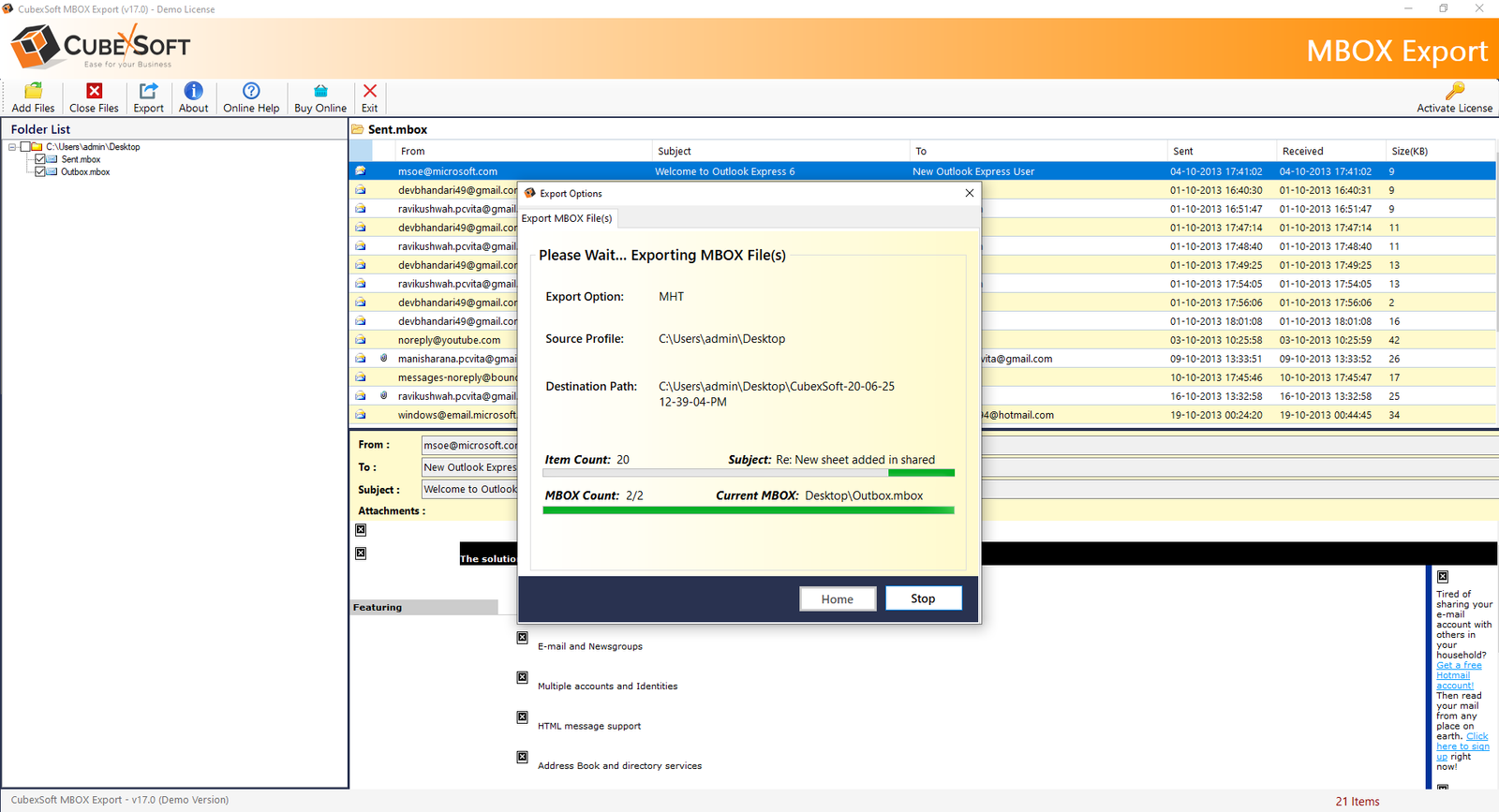Click envelope icon of noreply@youtube.com row
Screen dimensions: 1499x812
click(360, 340)
